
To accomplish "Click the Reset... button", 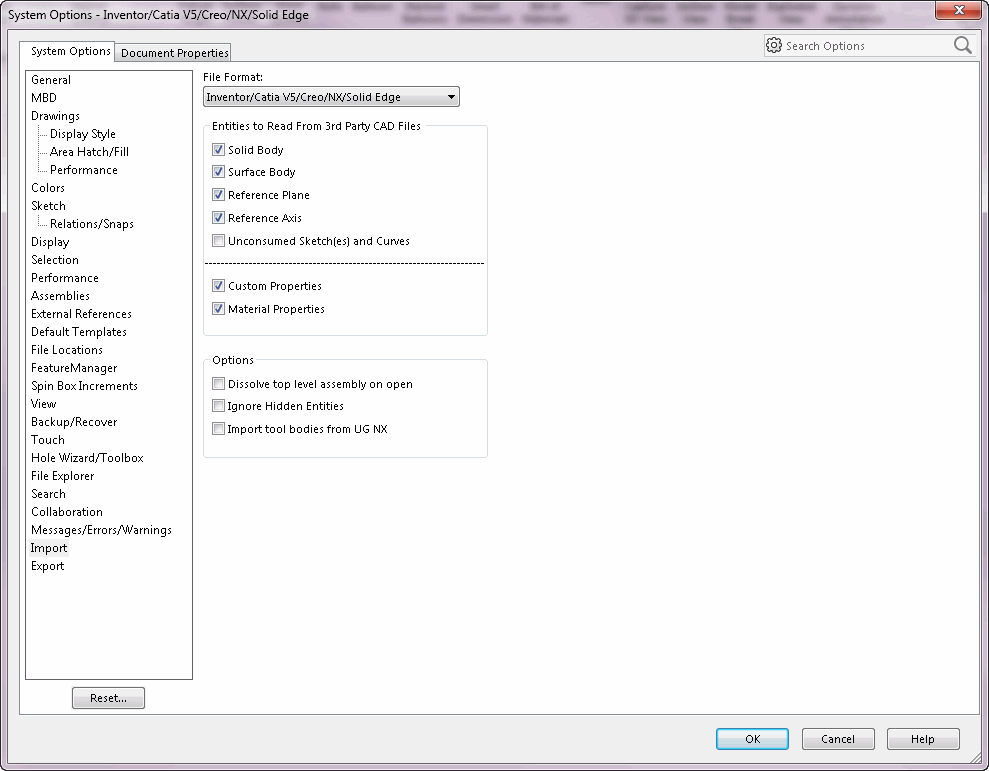I will 108,698.
